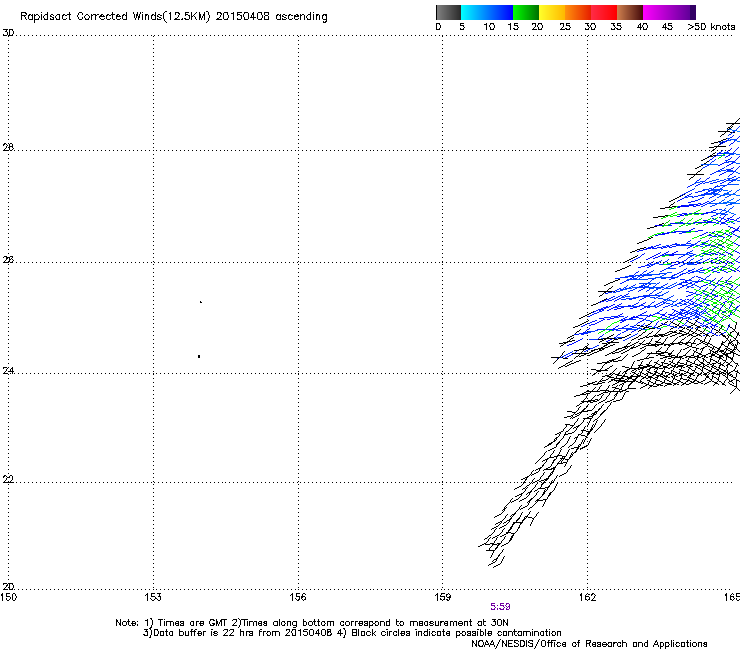Image resolution: width=740 pixels, height=650 pixels.
Task: Click the '>50 knots' legend label
Action: (x=711, y=27)
